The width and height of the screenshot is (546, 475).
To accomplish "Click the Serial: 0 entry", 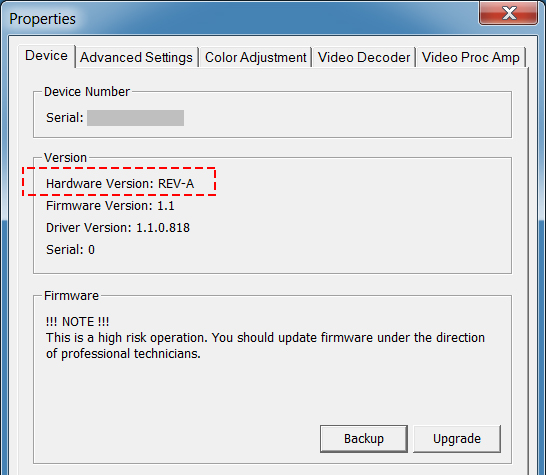I will coord(70,250).
